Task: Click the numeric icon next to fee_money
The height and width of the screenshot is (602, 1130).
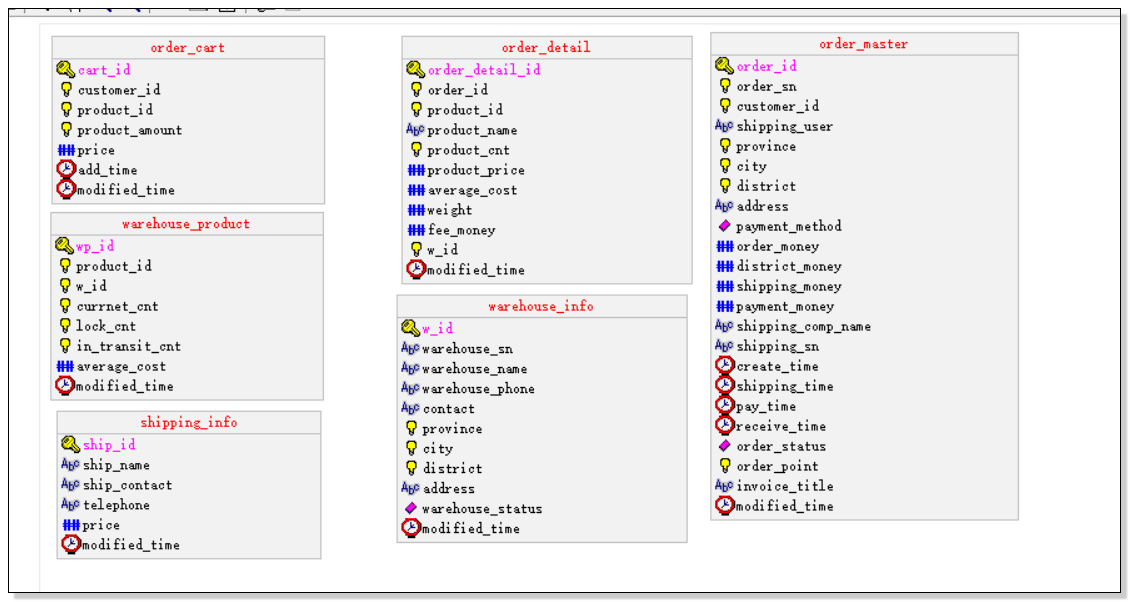Action: 416,230
